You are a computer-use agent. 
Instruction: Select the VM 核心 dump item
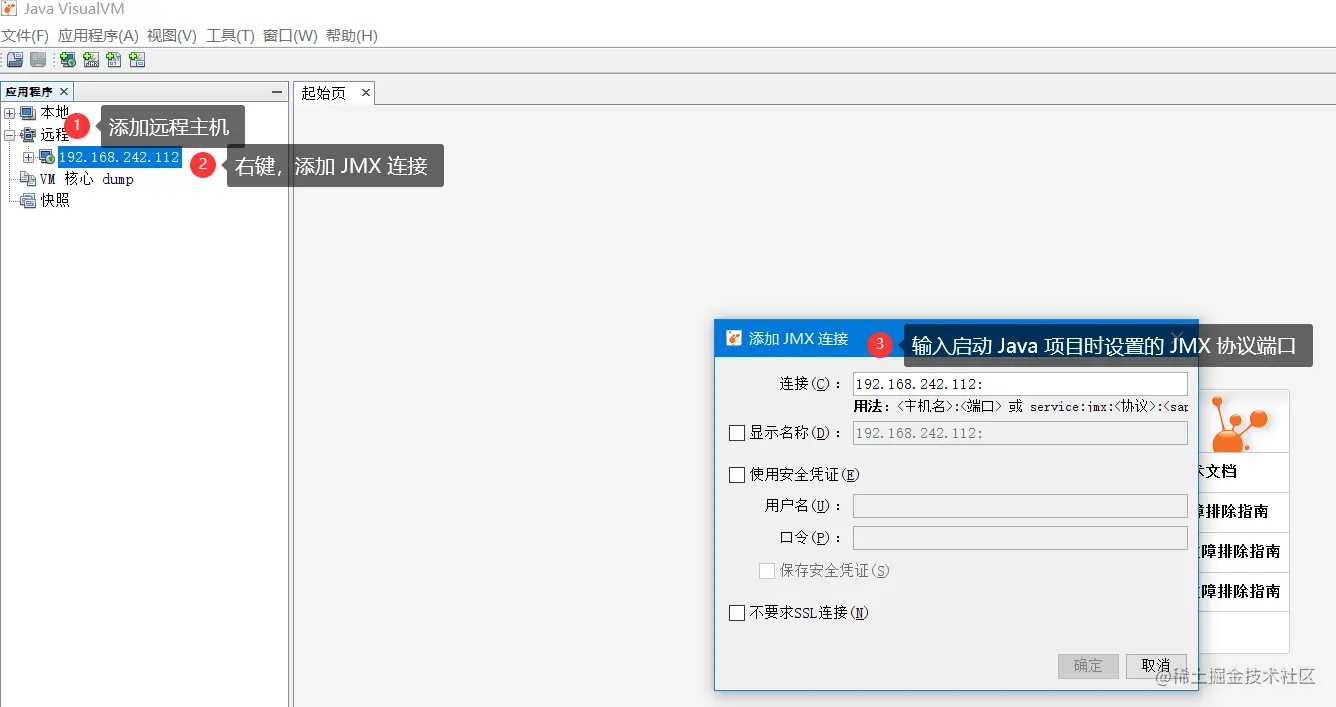pos(86,179)
